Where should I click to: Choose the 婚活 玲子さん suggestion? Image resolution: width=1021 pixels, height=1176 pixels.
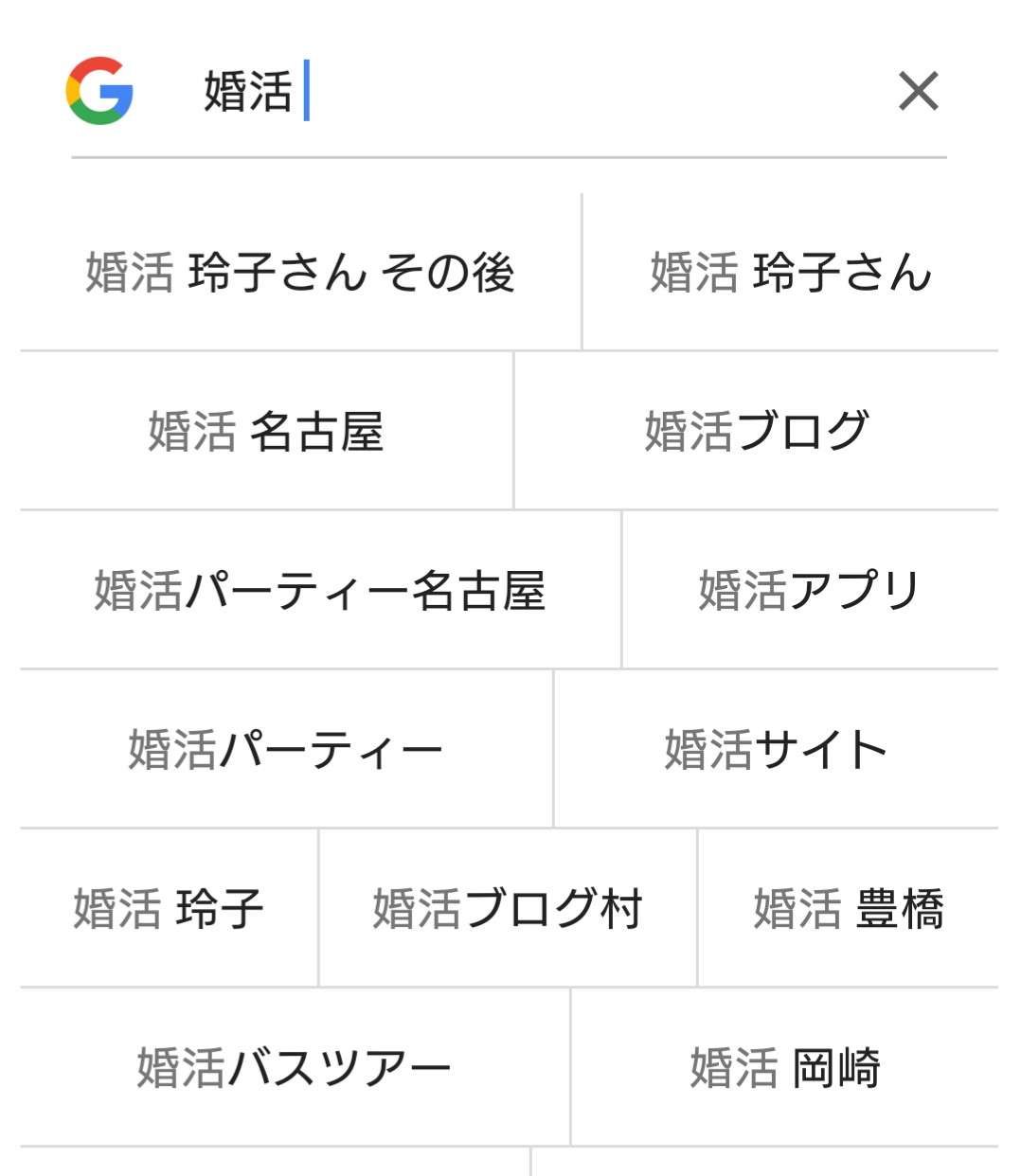[x=791, y=273]
